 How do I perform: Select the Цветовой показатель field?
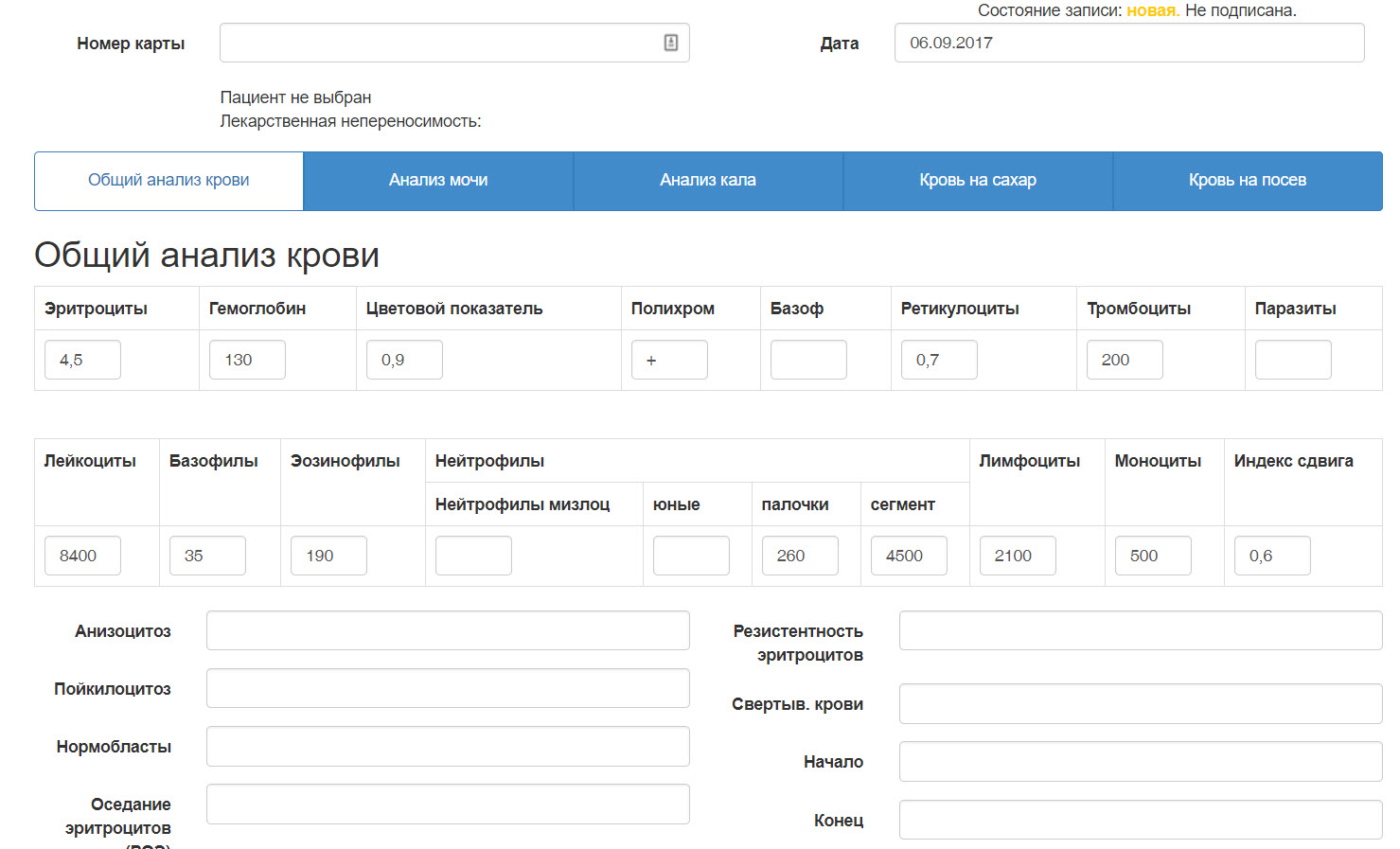click(404, 360)
